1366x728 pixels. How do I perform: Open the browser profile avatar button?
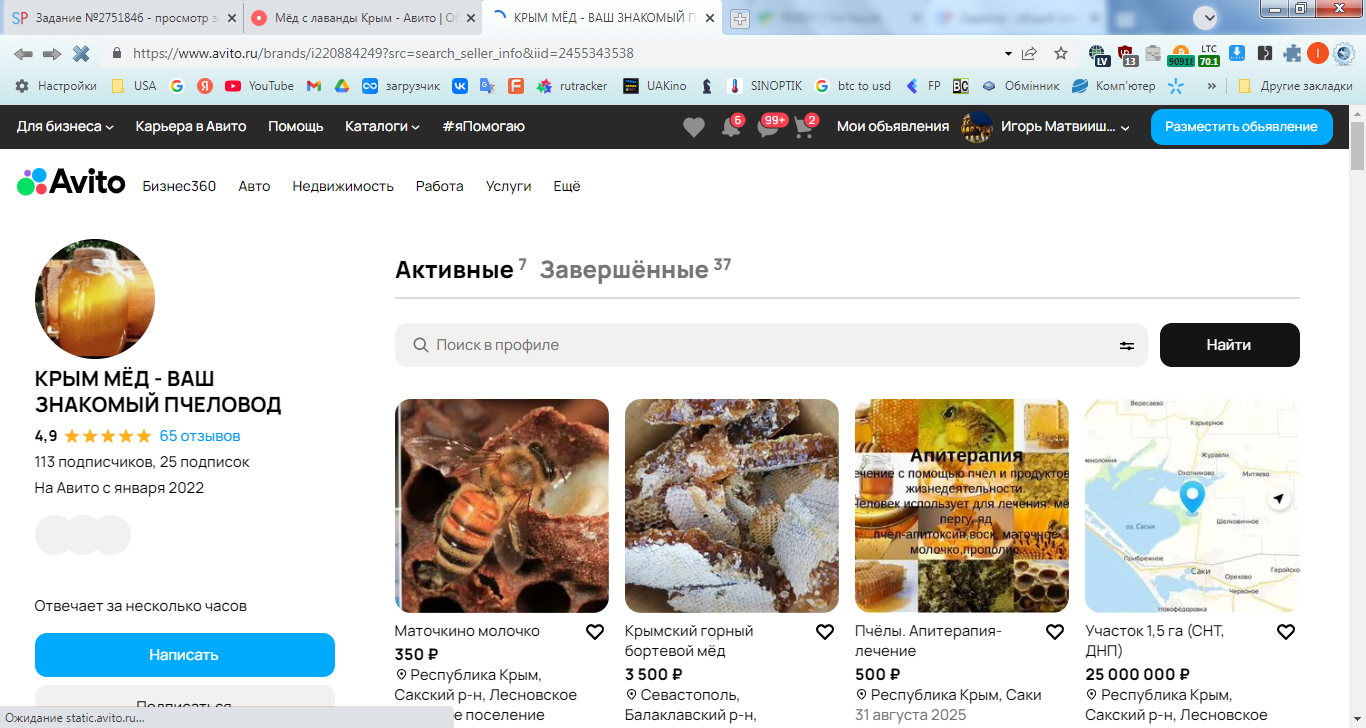(x=1318, y=53)
